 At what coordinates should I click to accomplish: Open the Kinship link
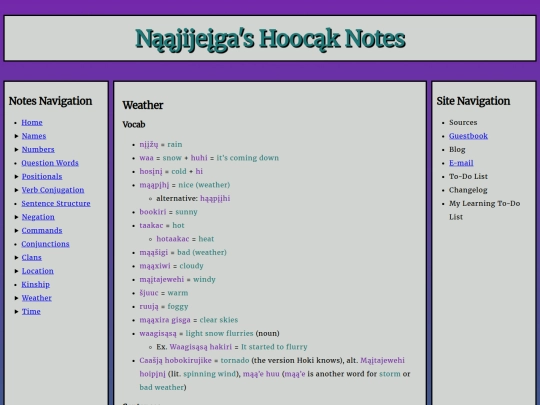[35, 284]
